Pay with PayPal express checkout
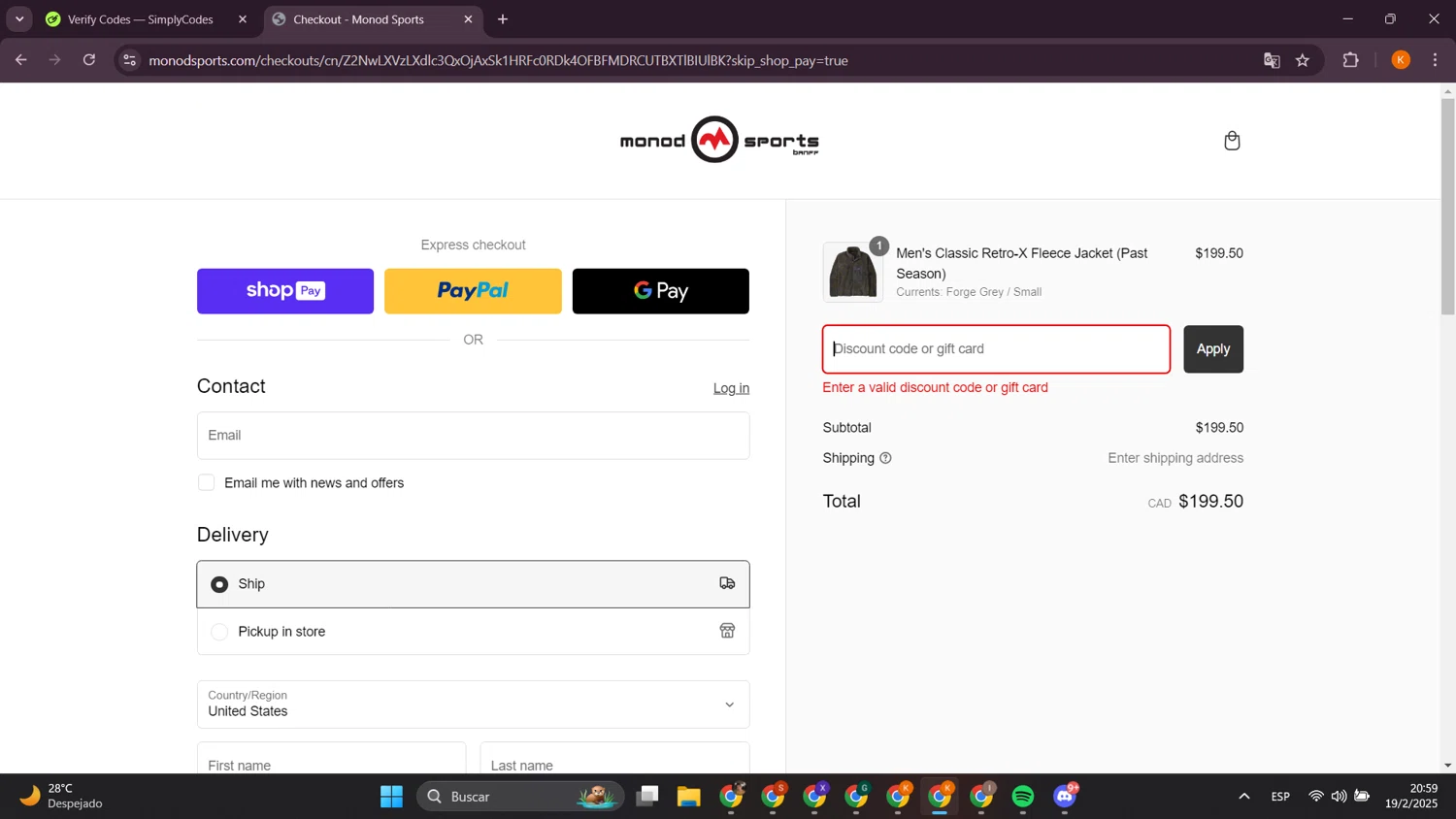1456x819 pixels. click(x=473, y=291)
